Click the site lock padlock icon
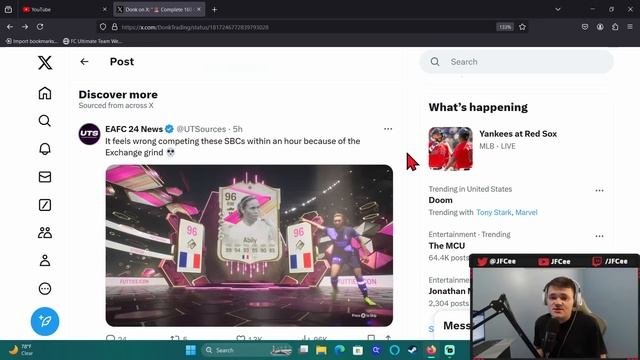The image size is (640, 360). 115,27
